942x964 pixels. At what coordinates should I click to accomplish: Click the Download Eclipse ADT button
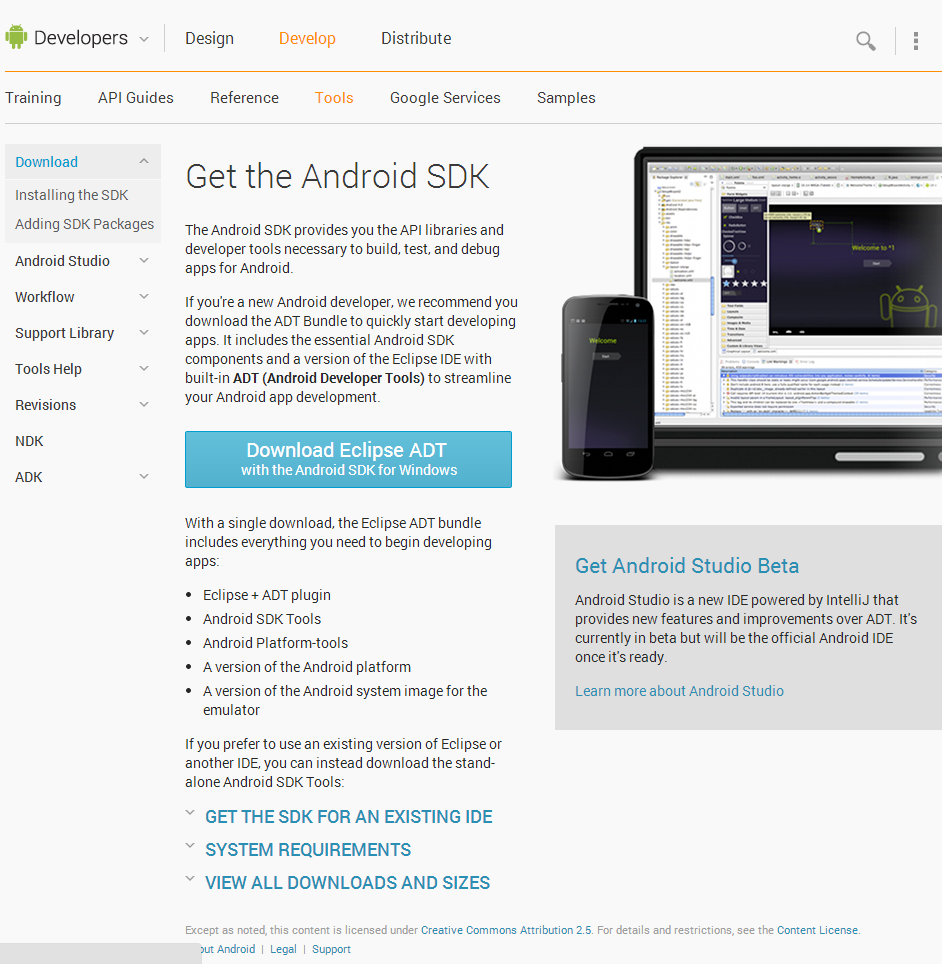click(349, 459)
